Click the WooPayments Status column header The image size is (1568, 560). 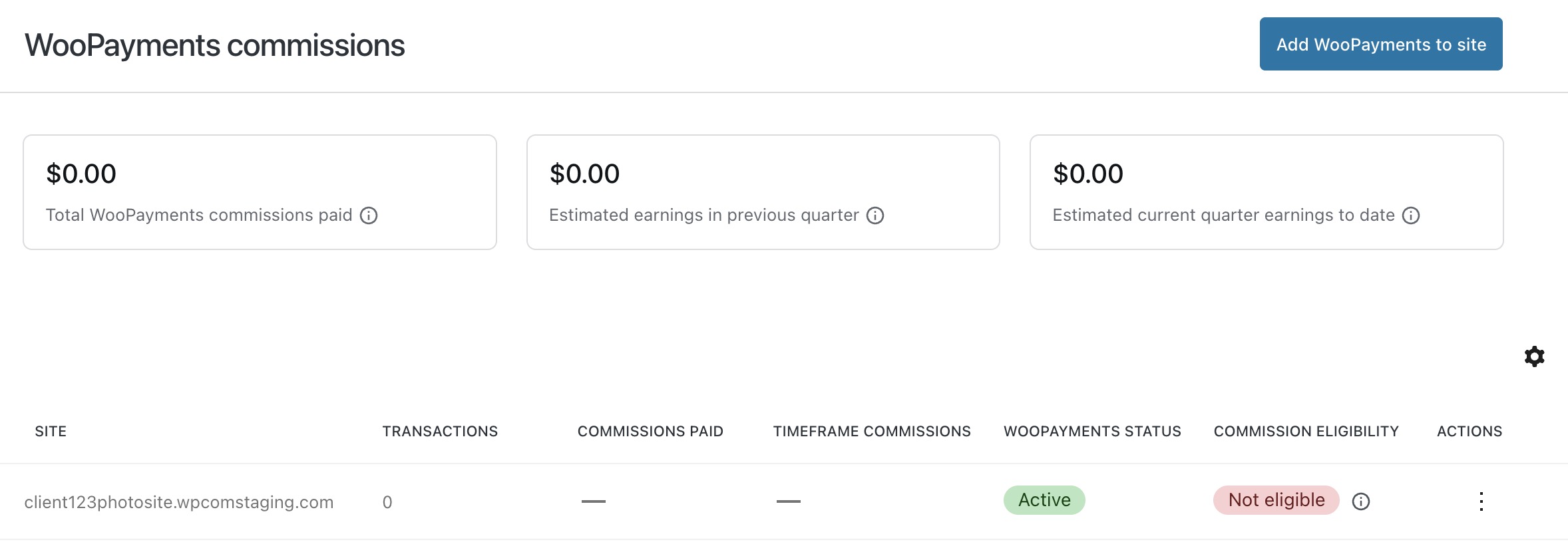pos(1092,432)
